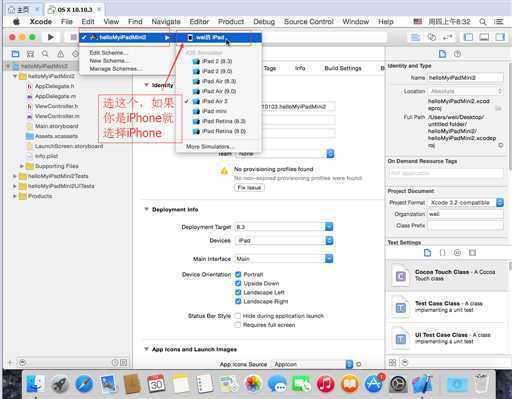Show the Quick Help inspector icon
512x399 pixels.
tap(457, 54)
